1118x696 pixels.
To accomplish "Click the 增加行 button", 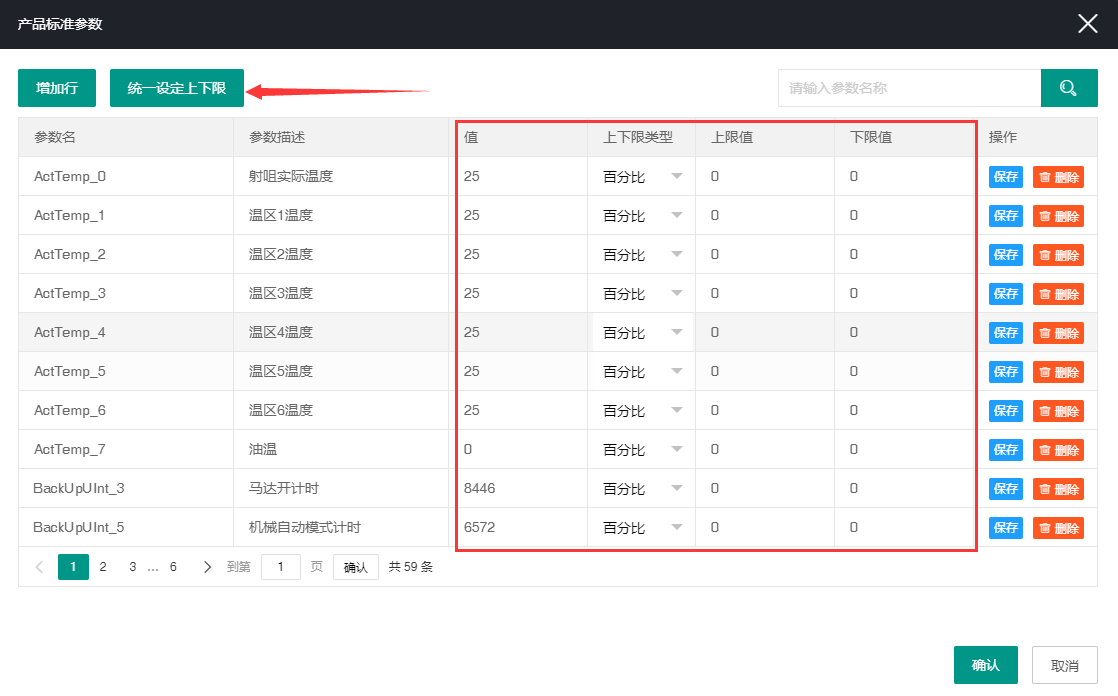I will click(56, 88).
